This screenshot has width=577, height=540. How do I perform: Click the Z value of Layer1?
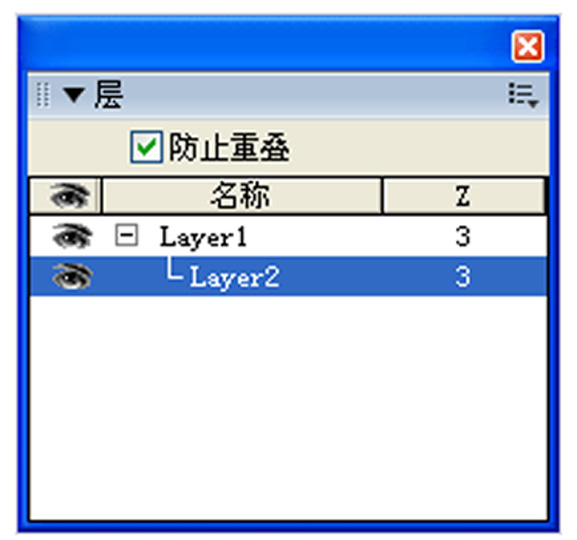tap(463, 236)
